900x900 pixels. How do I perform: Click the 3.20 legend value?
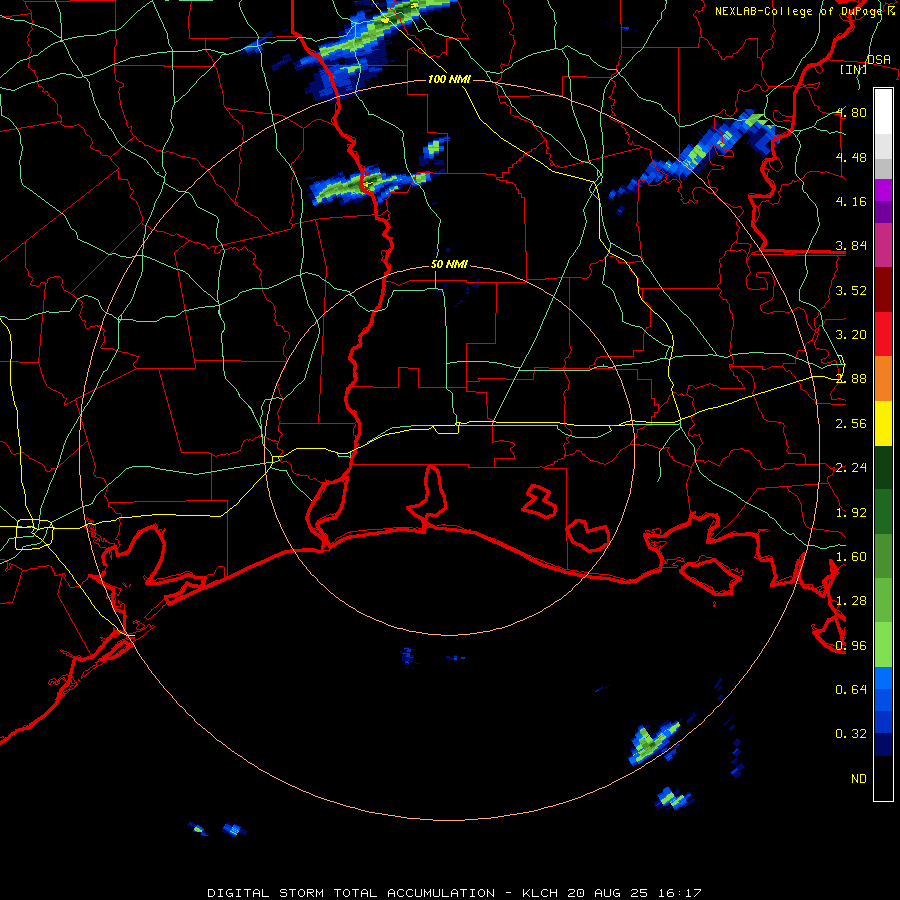(851, 335)
